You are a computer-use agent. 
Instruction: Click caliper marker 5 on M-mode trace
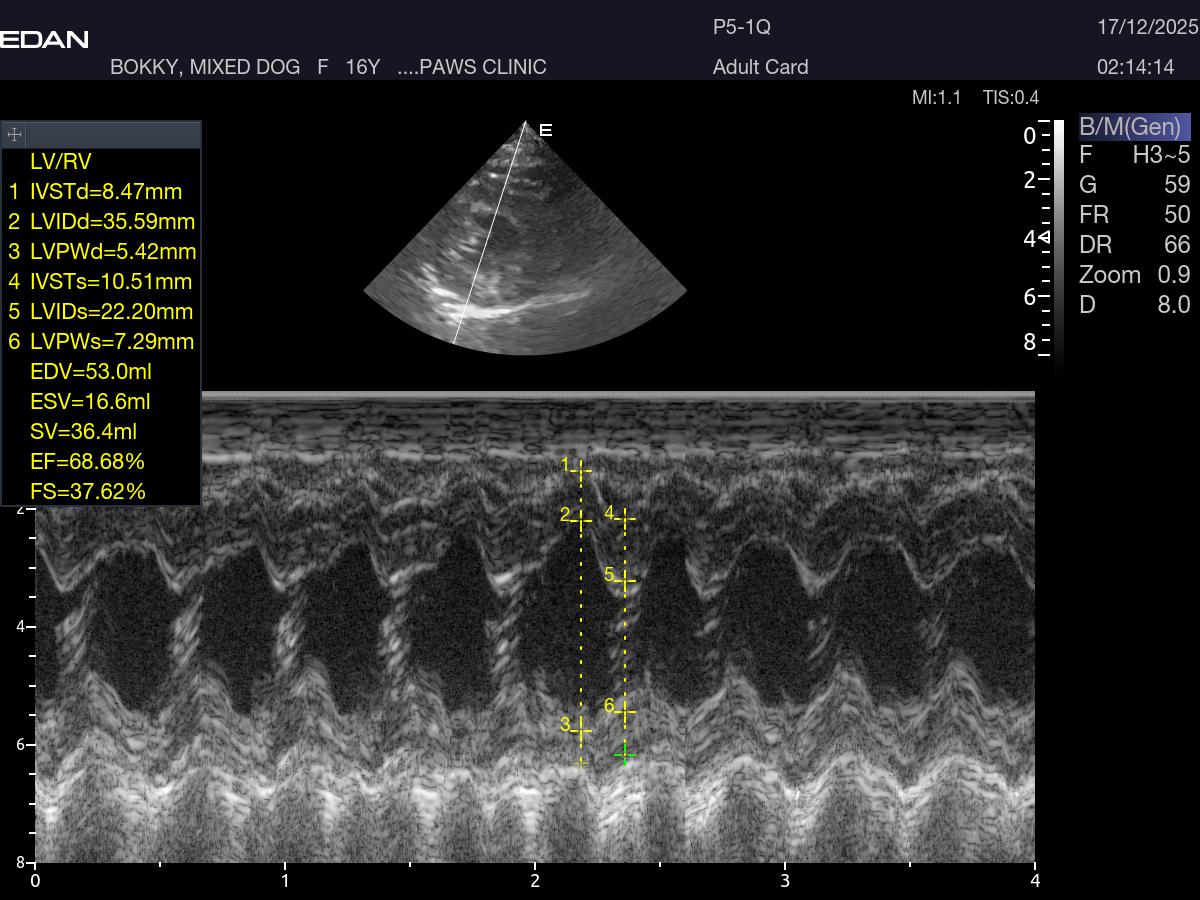click(625, 580)
